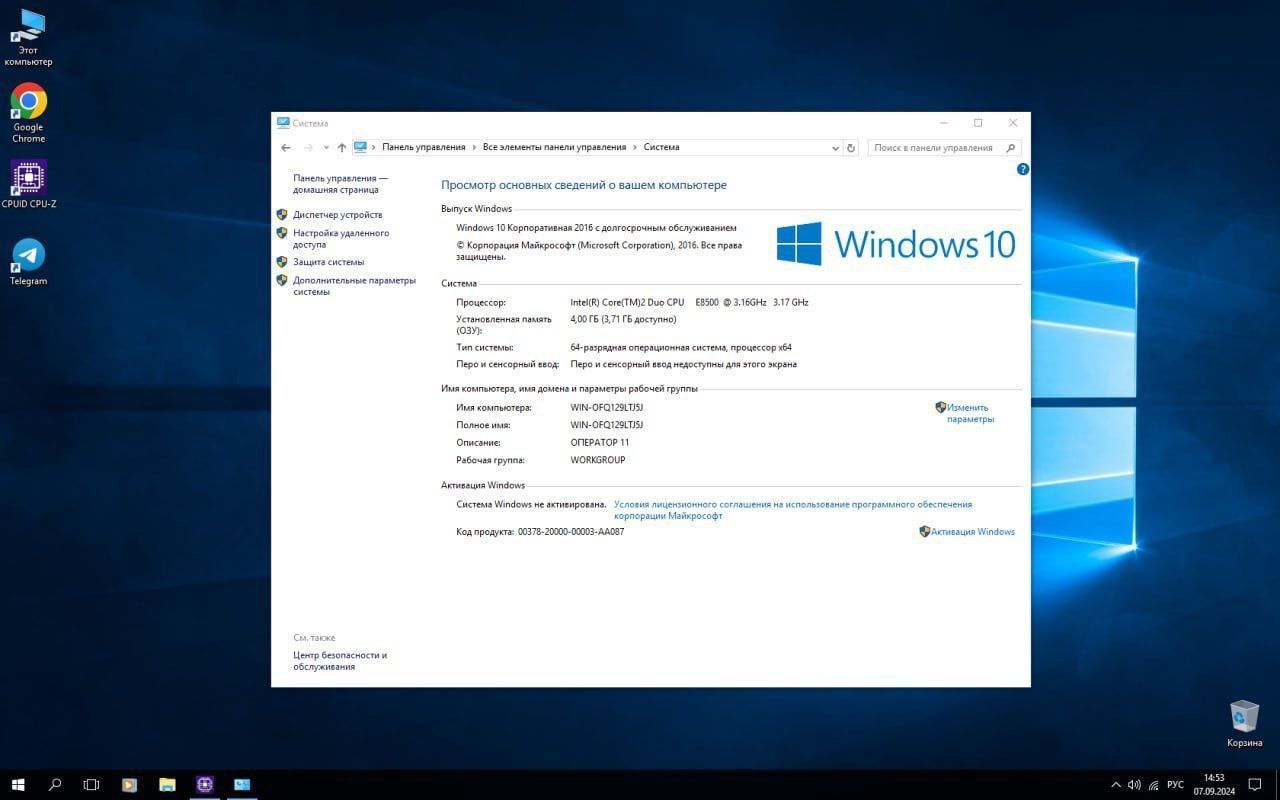Close the Система window

1013,123
